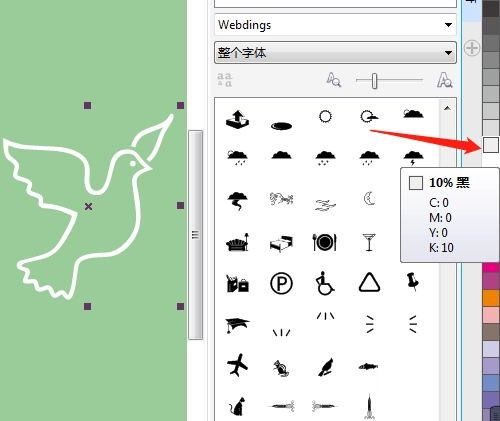
Task: Pick the dinner plate with cutlery glyph
Action: [325, 242]
